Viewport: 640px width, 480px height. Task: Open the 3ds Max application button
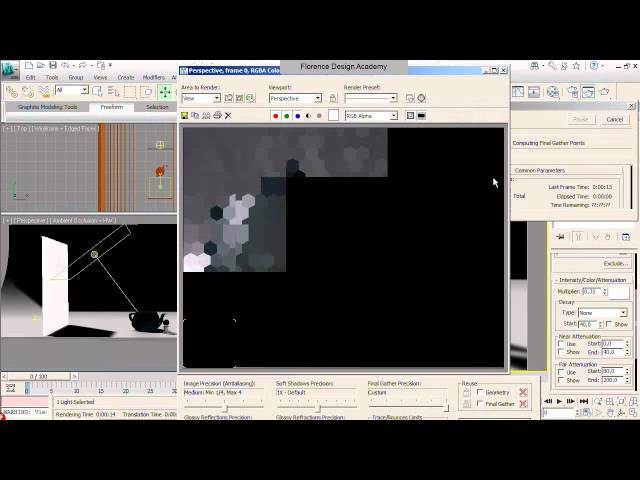10,70
